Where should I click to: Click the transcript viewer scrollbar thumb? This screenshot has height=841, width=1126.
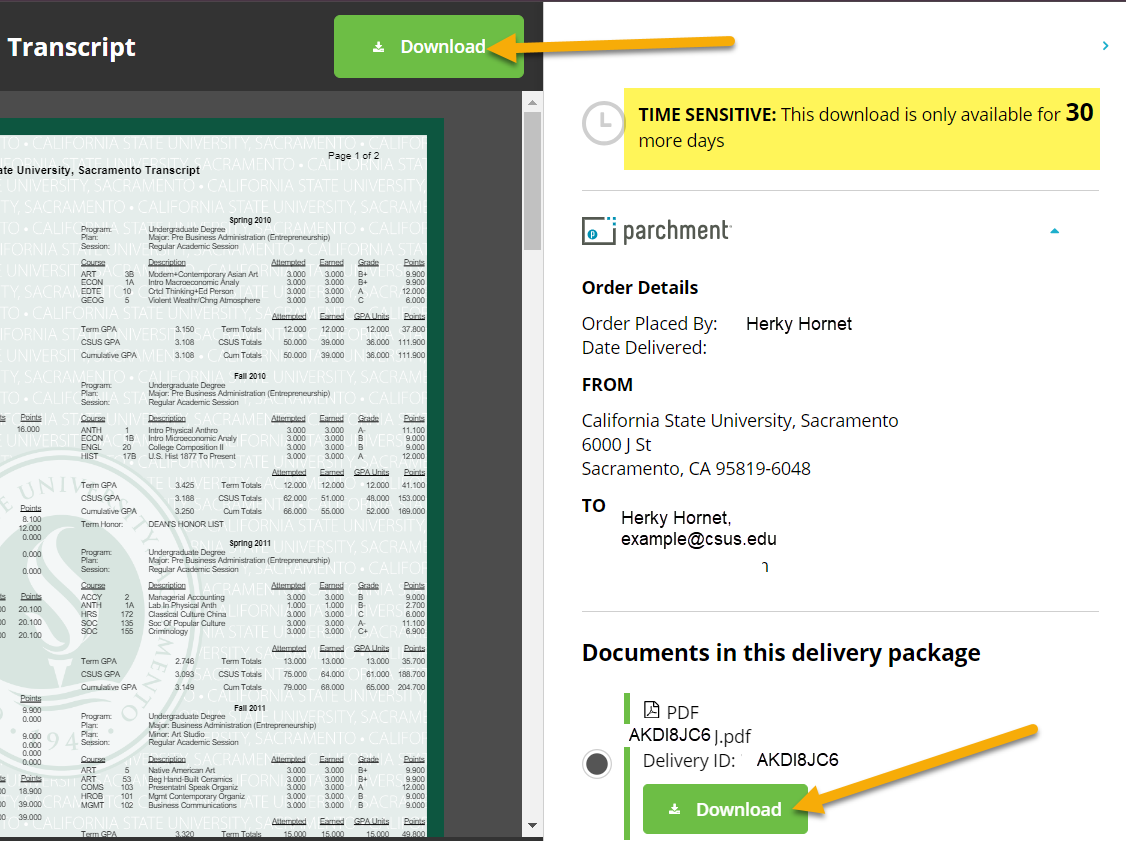[x=532, y=180]
